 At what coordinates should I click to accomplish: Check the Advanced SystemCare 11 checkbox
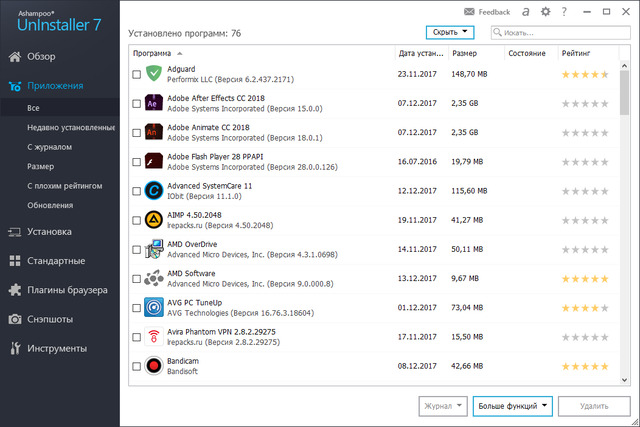pyautogui.click(x=137, y=191)
